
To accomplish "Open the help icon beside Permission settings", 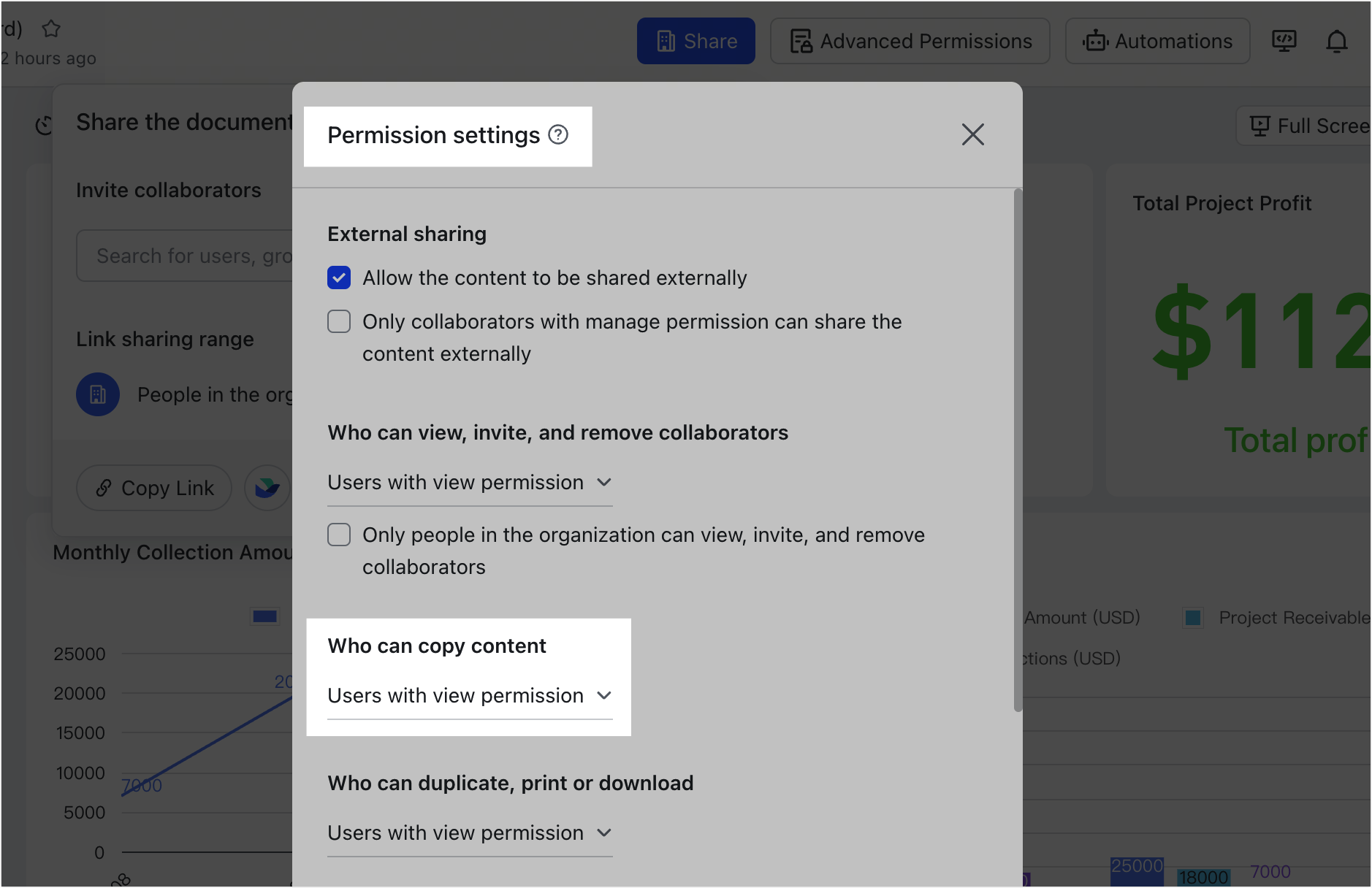I will [x=558, y=134].
